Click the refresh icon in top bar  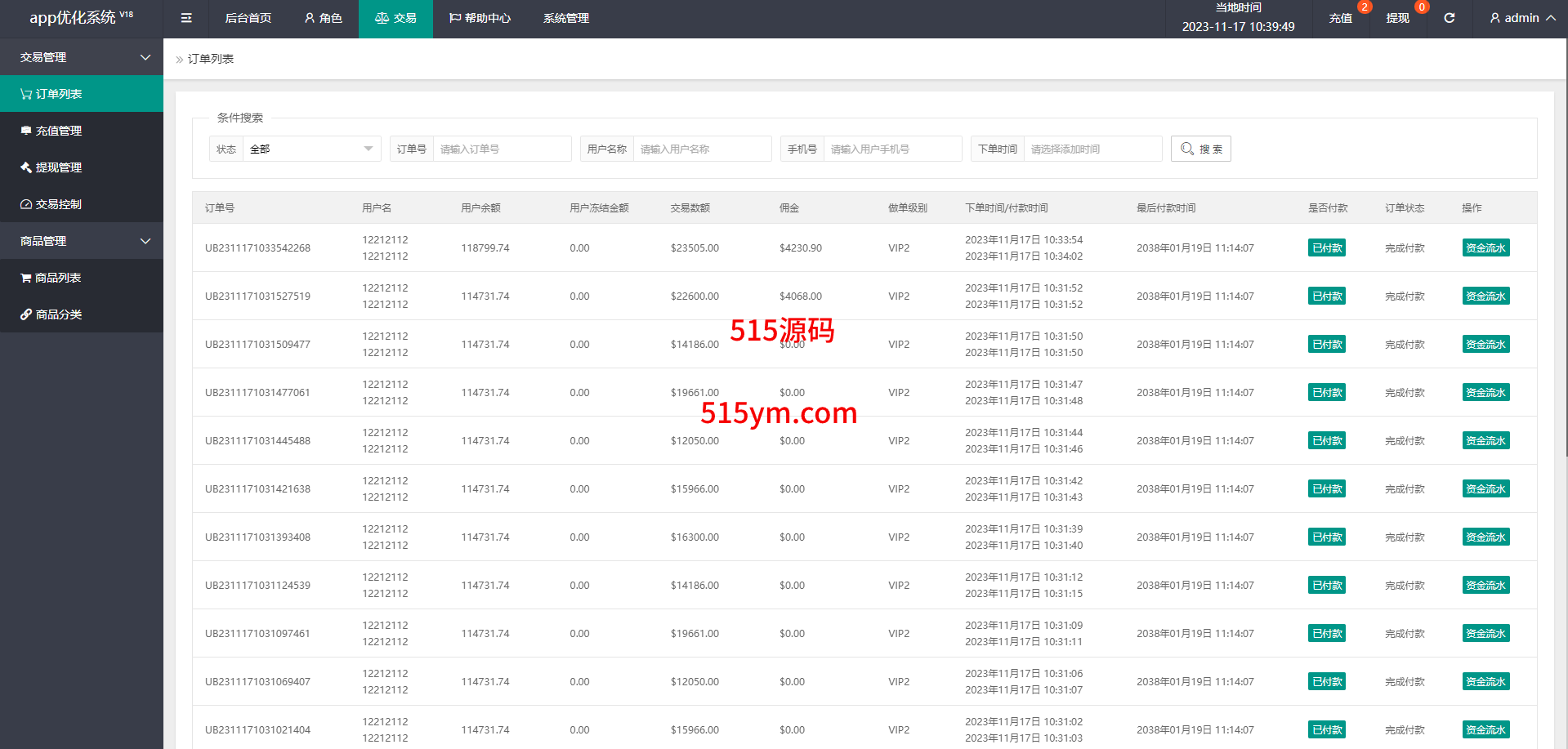1449,18
